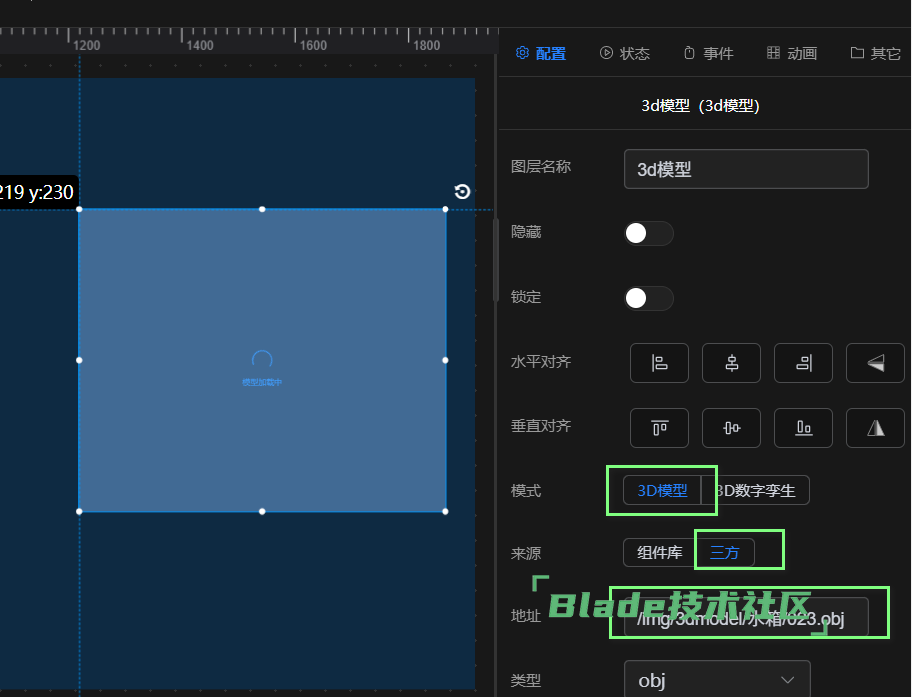Switch to the 事件 tab
The width and height of the screenshot is (915, 697).
(708, 53)
